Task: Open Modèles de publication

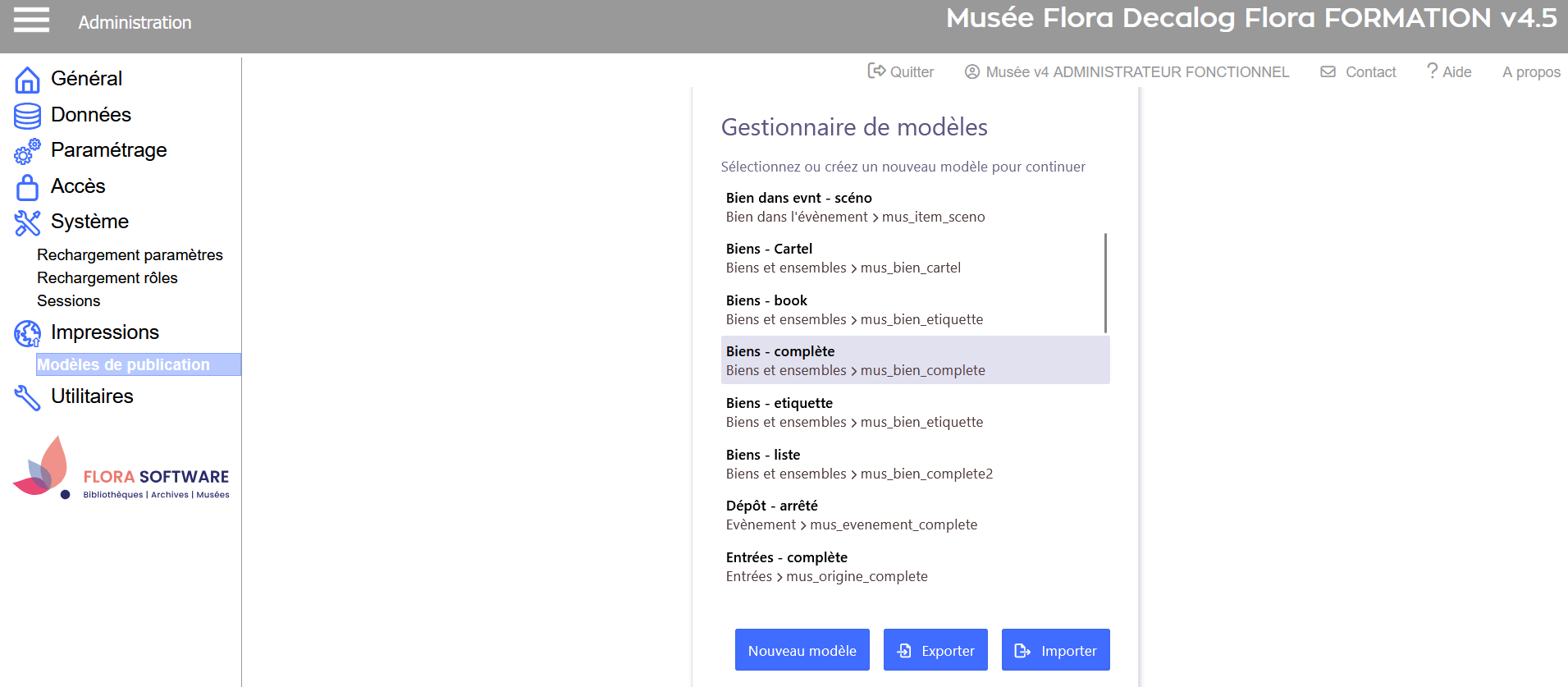Action: point(138,364)
